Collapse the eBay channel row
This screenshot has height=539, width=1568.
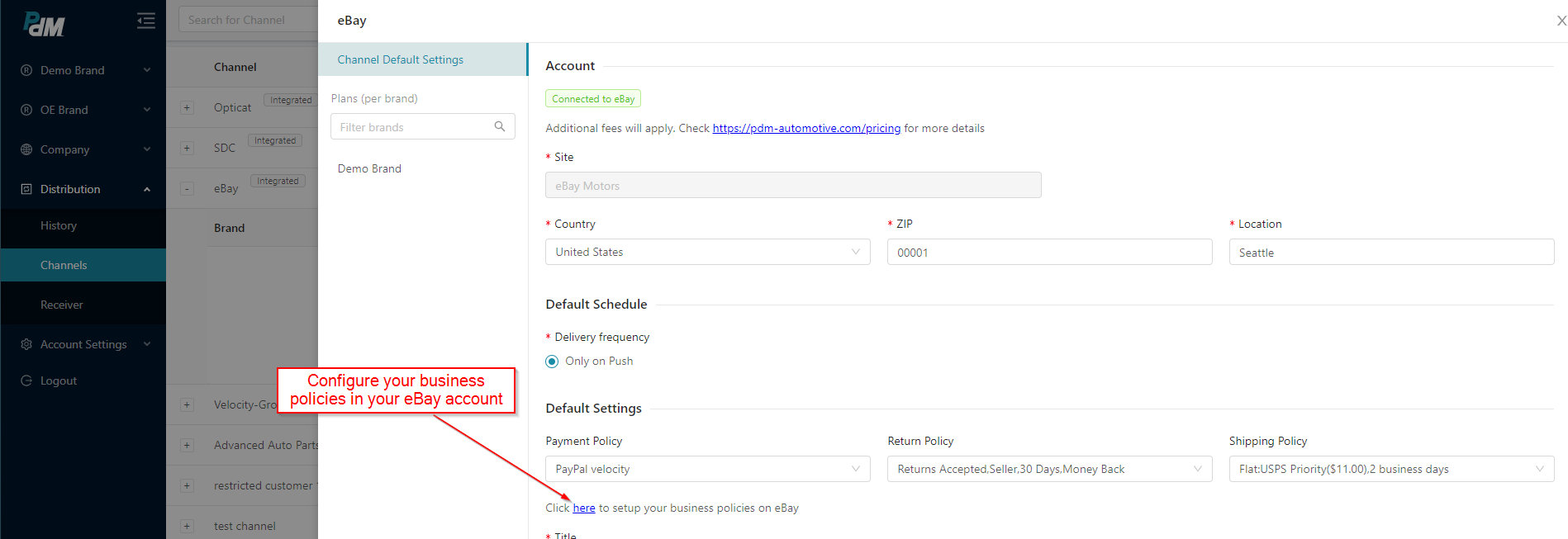[x=187, y=188]
